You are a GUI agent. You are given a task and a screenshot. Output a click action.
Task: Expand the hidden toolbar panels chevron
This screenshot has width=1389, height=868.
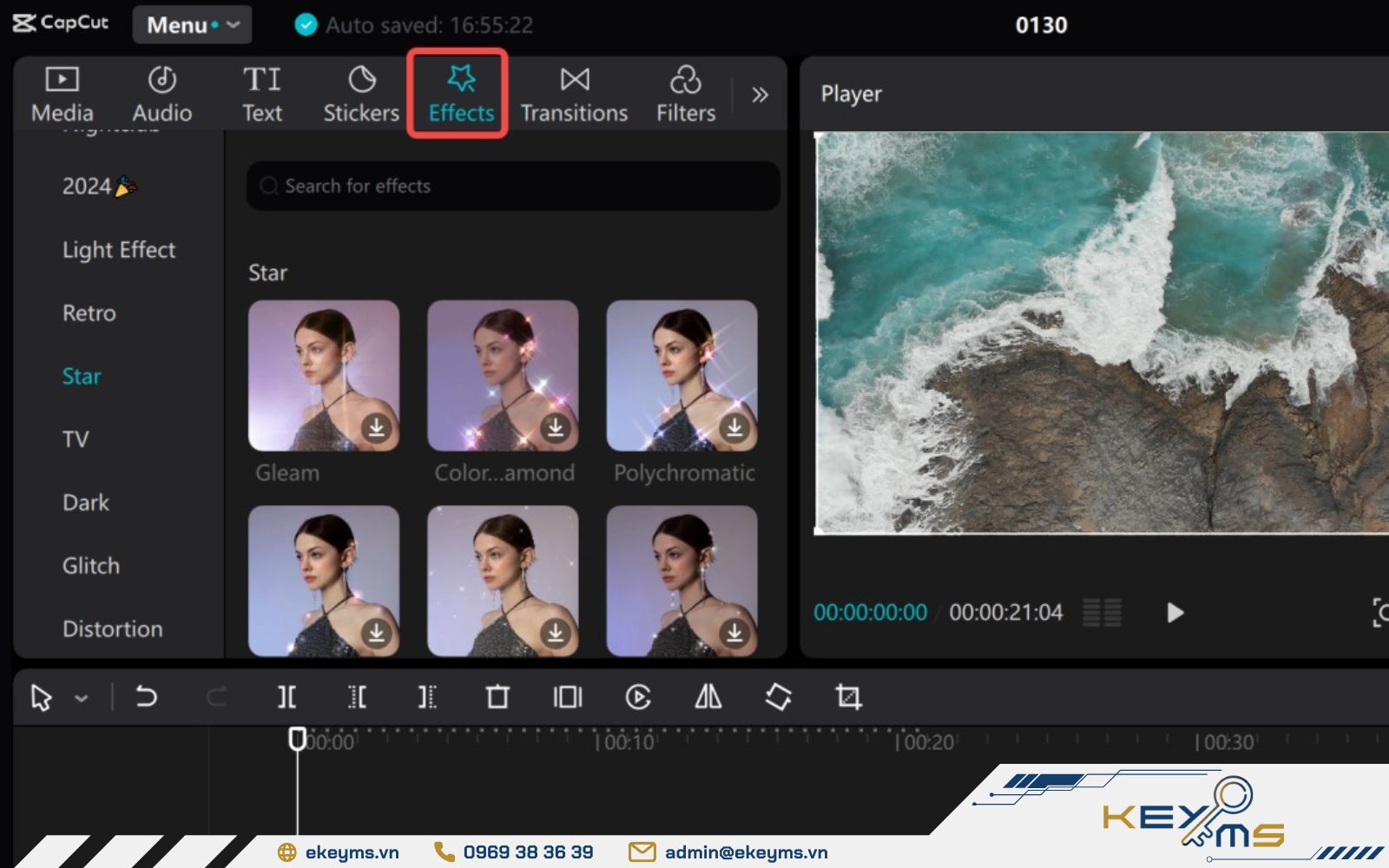(x=760, y=94)
